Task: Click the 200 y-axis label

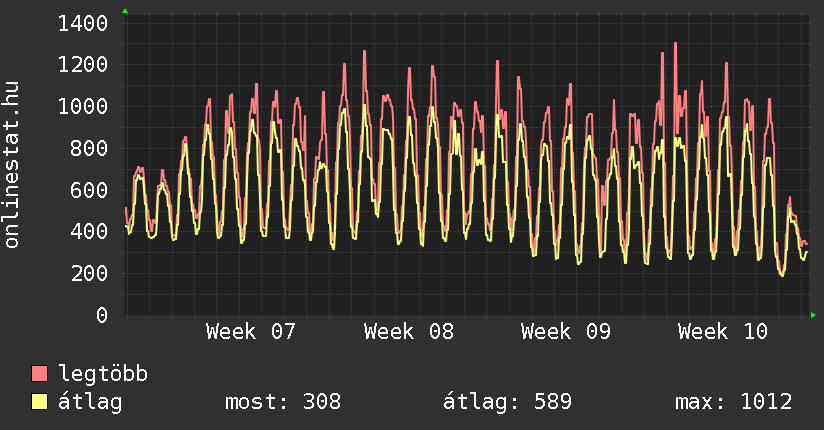Action: click(90, 273)
